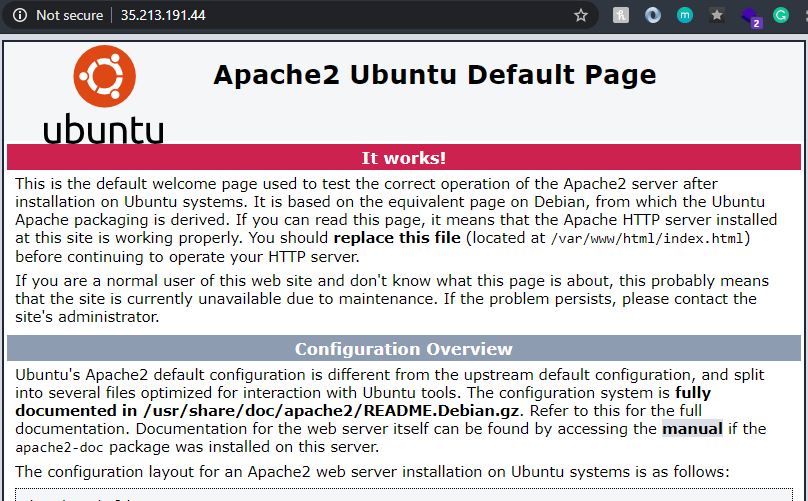Viewport: 808px width, 501px height.
Task: Open the dark star extension icon
Action: 717,15
